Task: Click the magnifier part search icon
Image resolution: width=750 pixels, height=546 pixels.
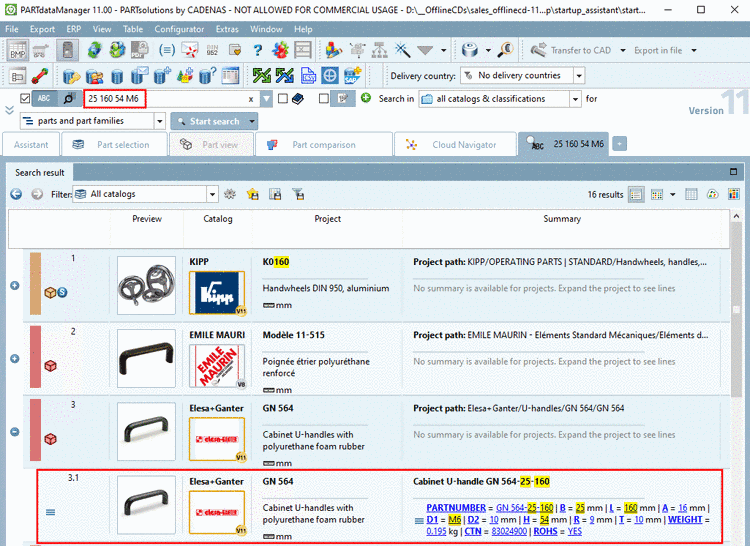Action: tap(506, 50)
